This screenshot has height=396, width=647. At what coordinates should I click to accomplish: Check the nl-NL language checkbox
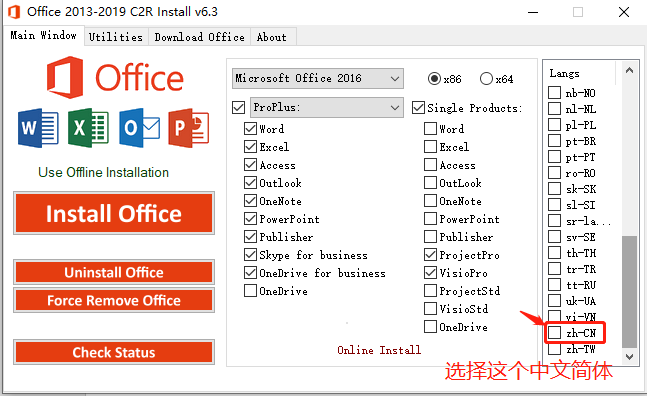point(555,109)
